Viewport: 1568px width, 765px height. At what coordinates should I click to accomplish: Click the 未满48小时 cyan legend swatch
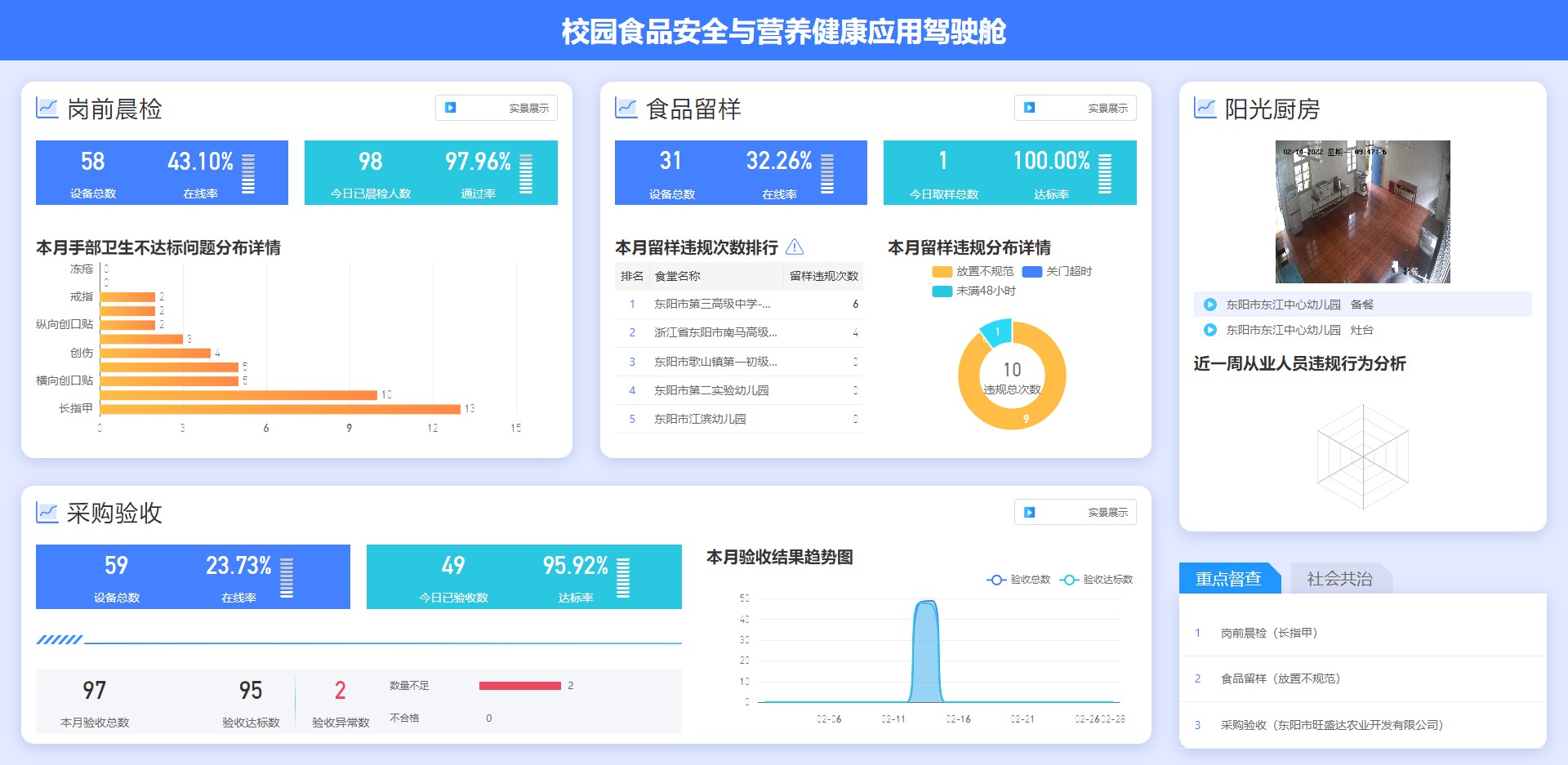(942, 291)
